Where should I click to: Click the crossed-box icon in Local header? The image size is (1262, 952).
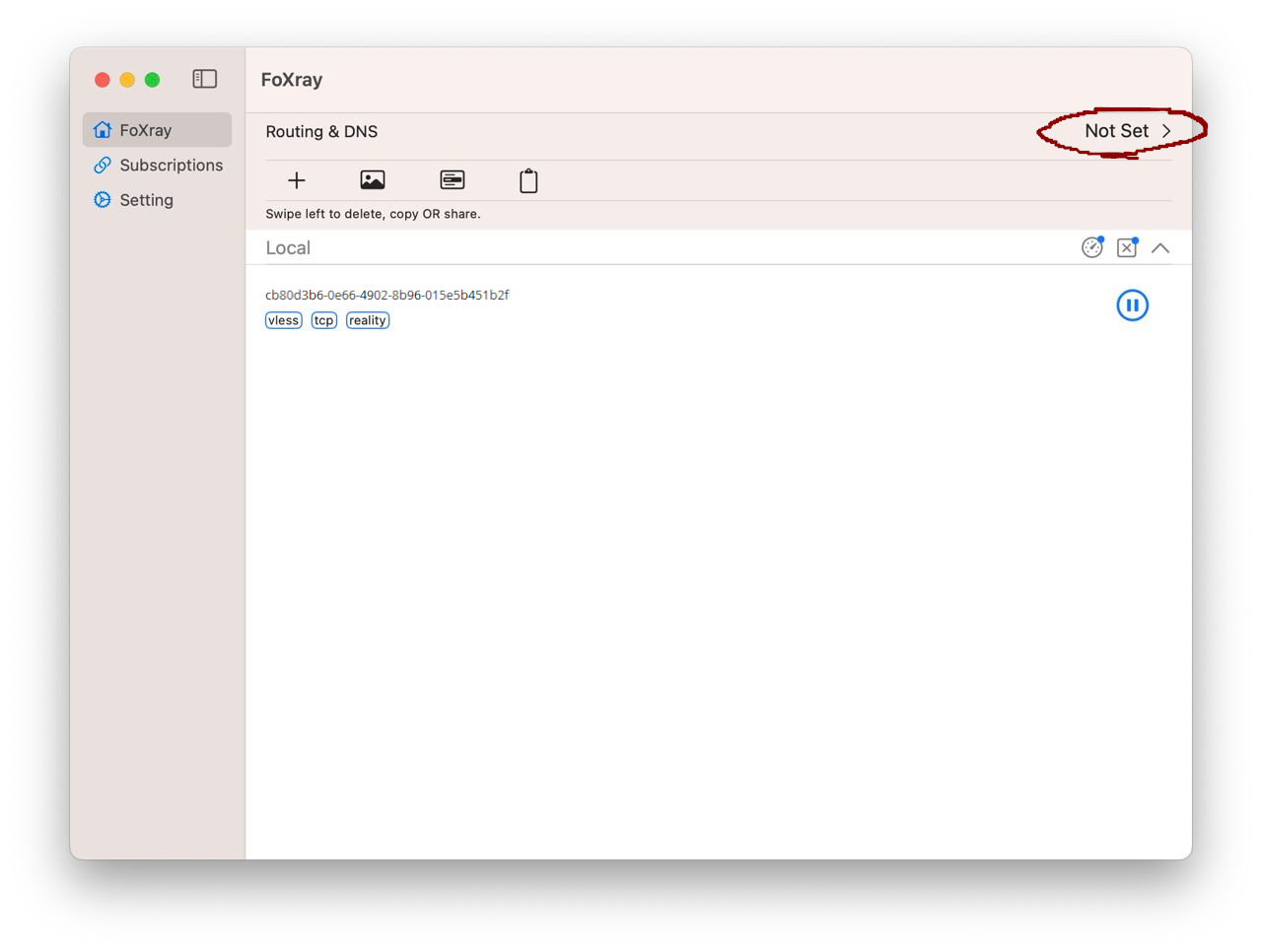coord(1127,247)
